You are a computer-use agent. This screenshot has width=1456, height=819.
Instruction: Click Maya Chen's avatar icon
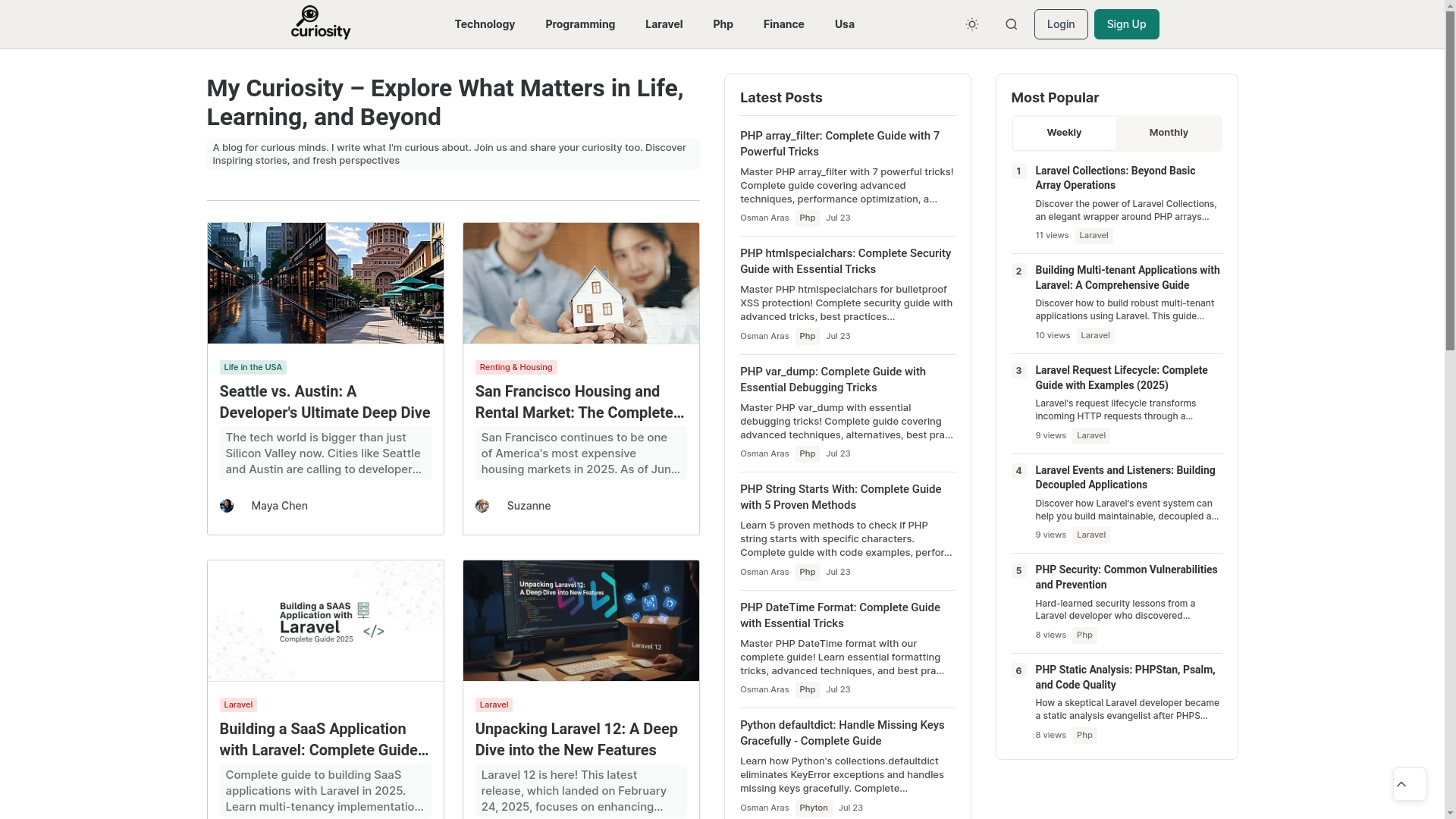tap(227, 506)
